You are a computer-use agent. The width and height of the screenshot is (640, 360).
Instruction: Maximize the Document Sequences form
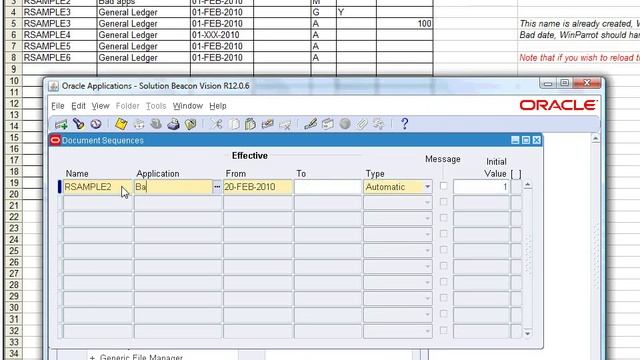coord(526,140)
